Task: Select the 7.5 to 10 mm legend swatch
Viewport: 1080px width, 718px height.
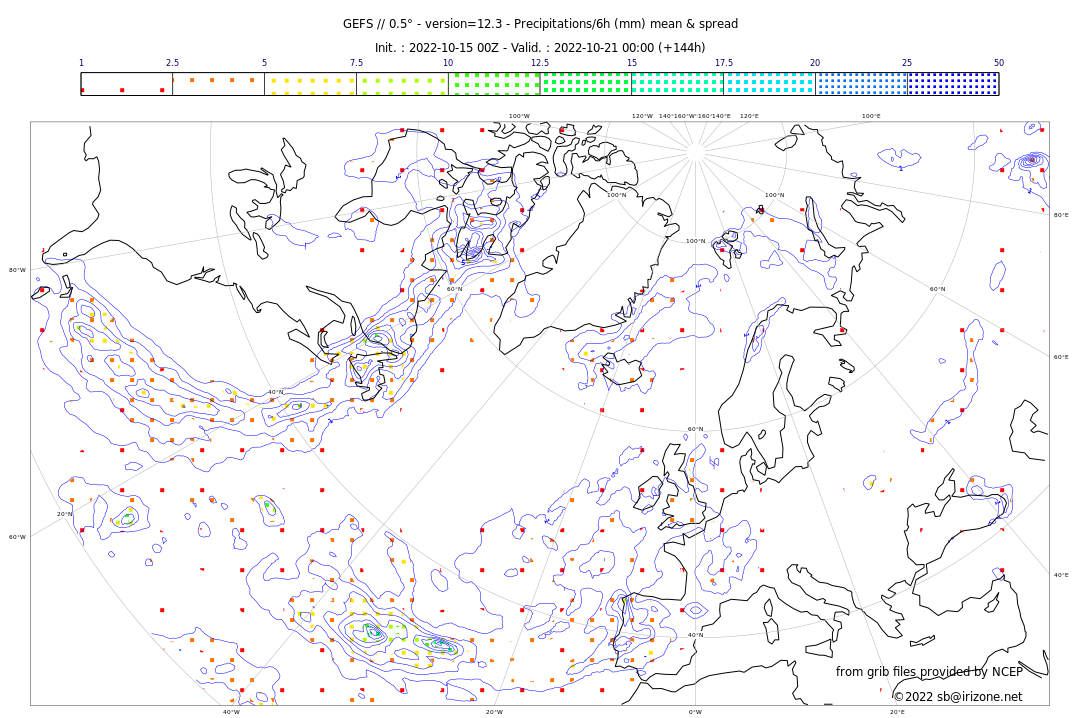Action: pos(402,84)
